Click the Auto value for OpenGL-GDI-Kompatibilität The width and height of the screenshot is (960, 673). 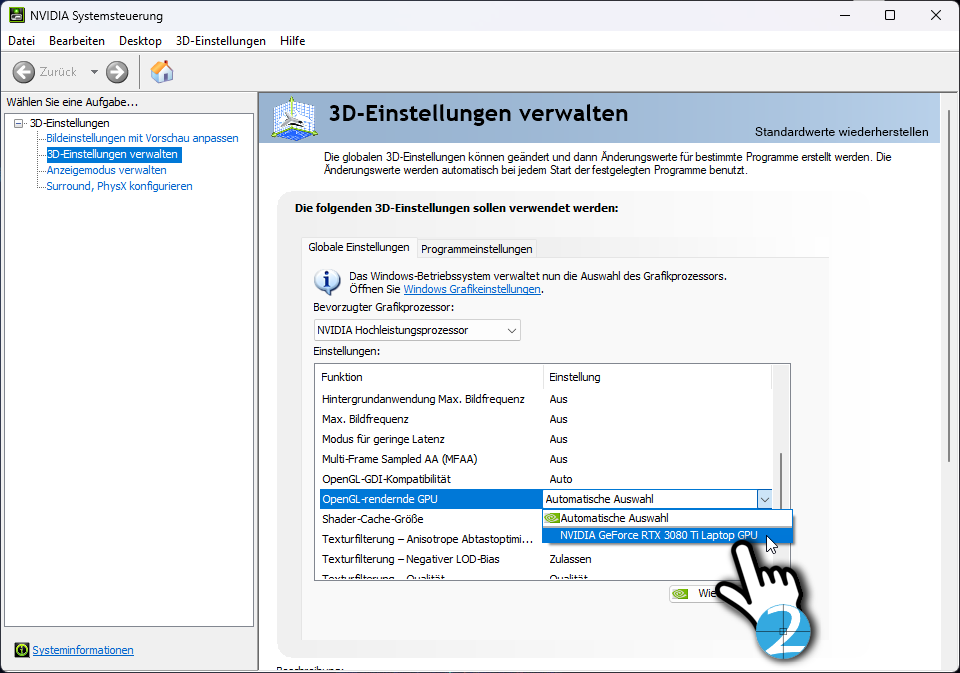[x=561, y=479]
